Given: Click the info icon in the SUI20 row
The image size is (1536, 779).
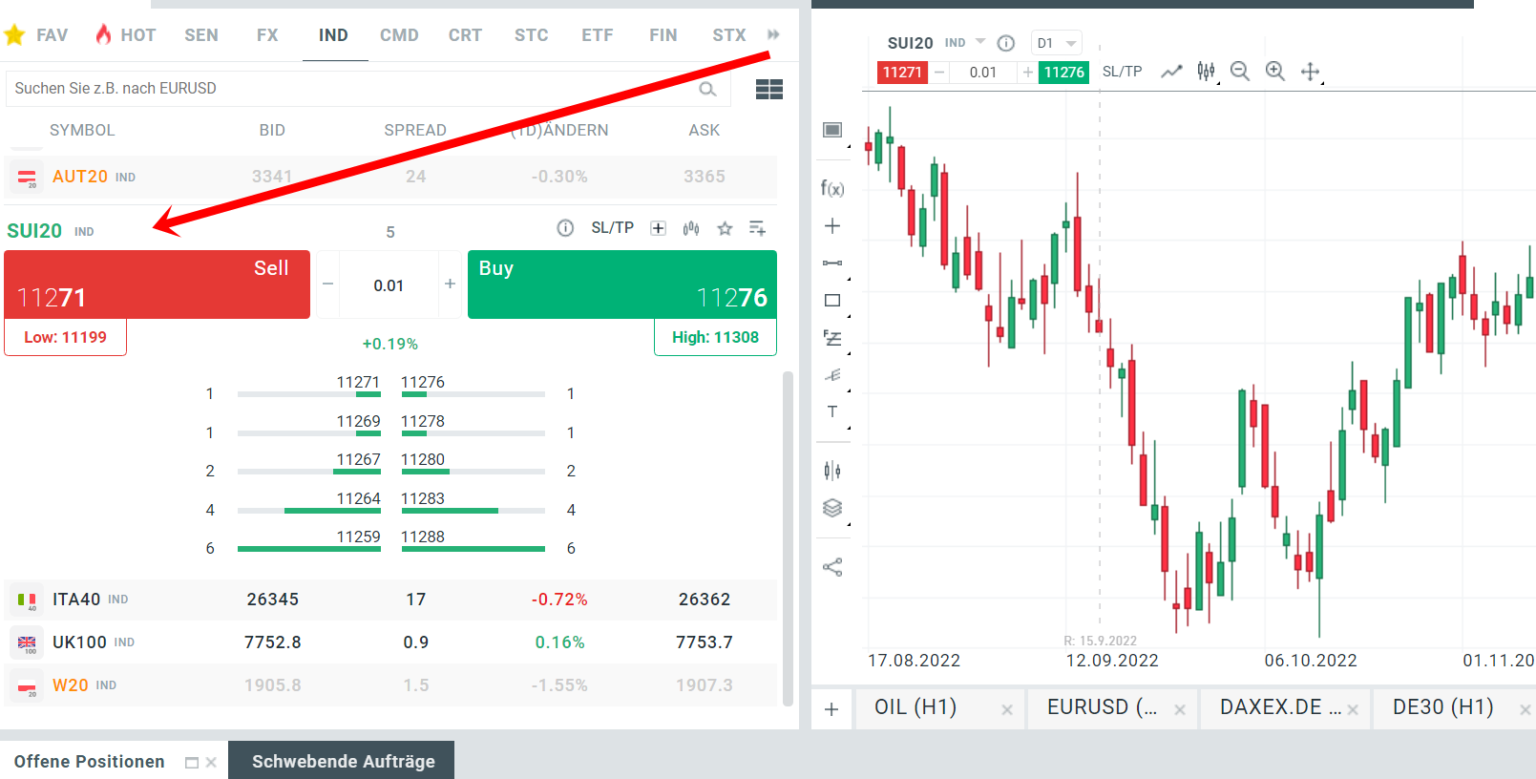Looking at the screenshot, I should click(x=565, y=227).
